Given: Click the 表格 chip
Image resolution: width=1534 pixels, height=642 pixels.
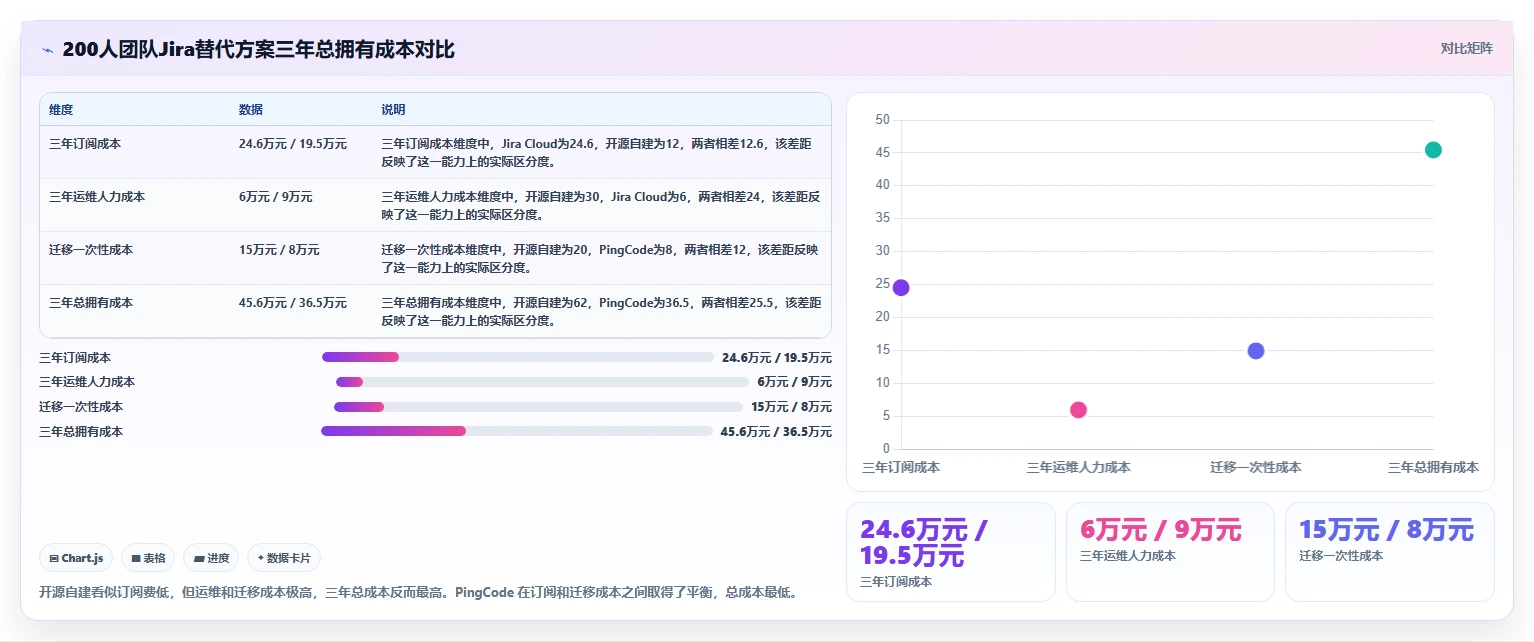Looking at the screenshot, I should point(148,558).
